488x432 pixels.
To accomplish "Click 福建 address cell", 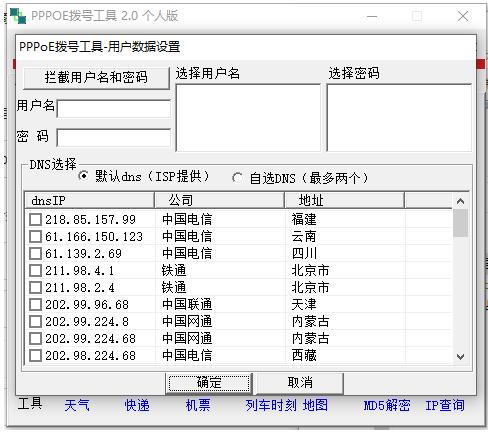I will (304, 220).
